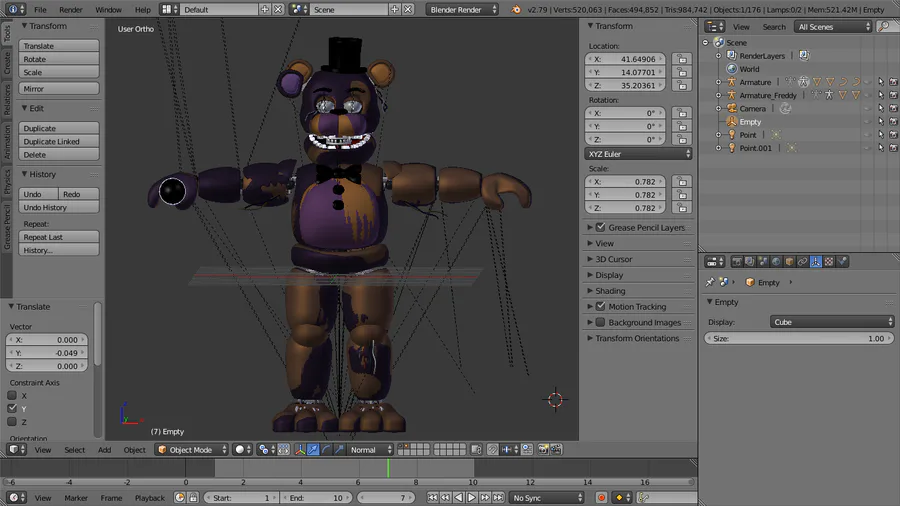Screen dimensions: 900x506
Task: Jump to the first frame
Action: (x=432, y=498)
